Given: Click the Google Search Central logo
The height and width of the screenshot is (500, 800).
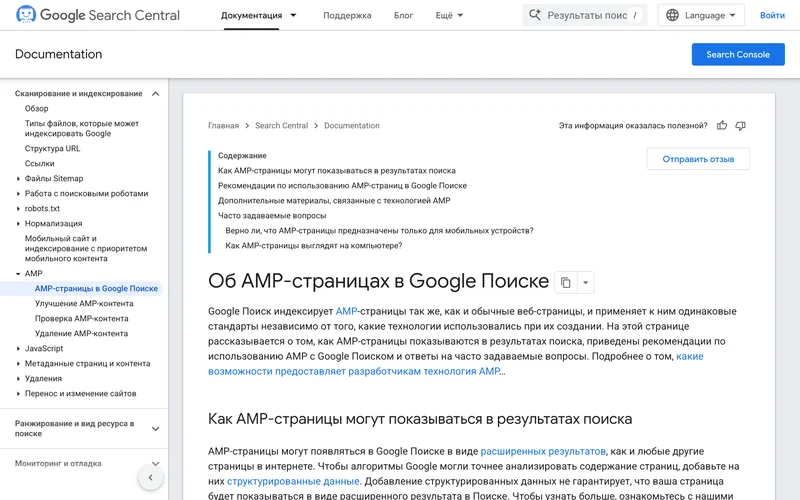Looking at the screenshot, I should [97, 15].
